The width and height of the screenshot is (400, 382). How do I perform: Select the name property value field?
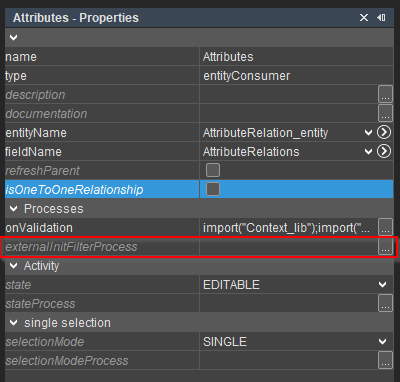(x=296, y=57)
